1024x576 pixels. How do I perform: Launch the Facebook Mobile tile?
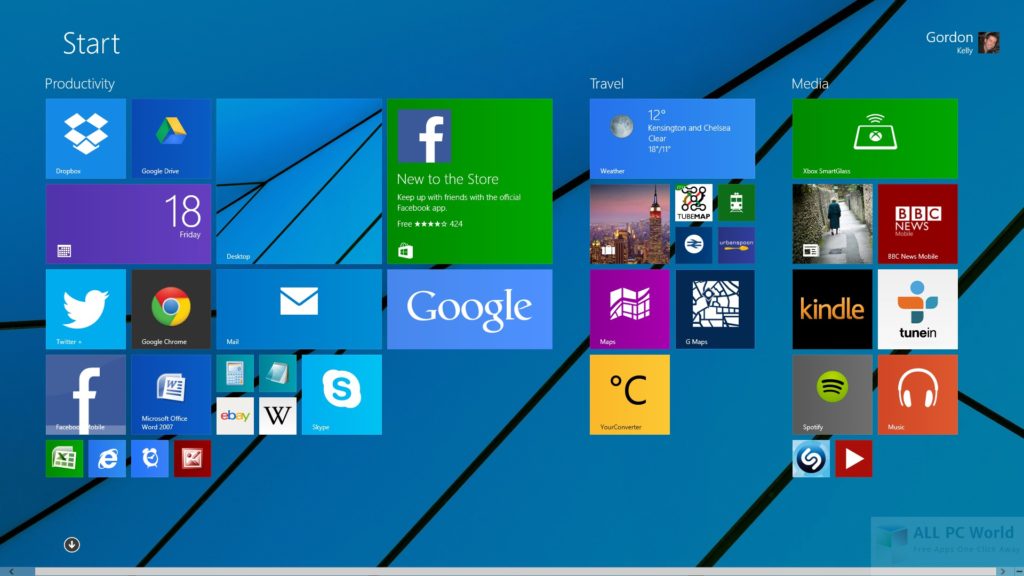click(86, 394)
